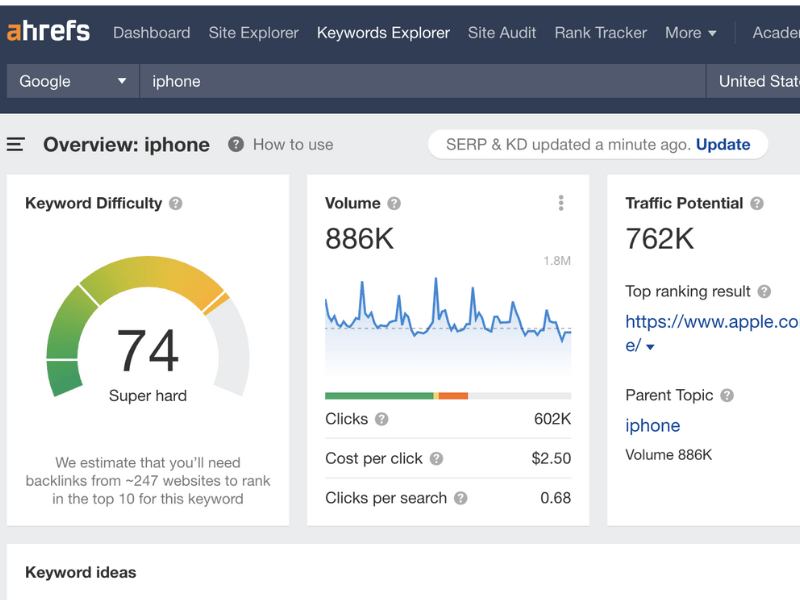Expand the top ranking result URL dropdown arrow
Image resolution: width=800 pixels, height=600 pixels.
(650, 347)
